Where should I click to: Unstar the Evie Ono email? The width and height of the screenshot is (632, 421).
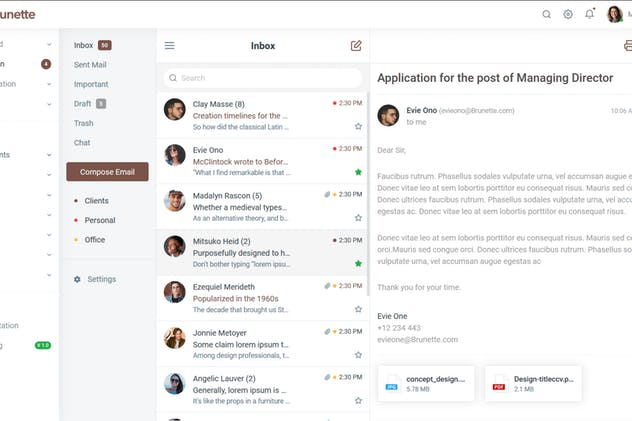click(358, 172)
